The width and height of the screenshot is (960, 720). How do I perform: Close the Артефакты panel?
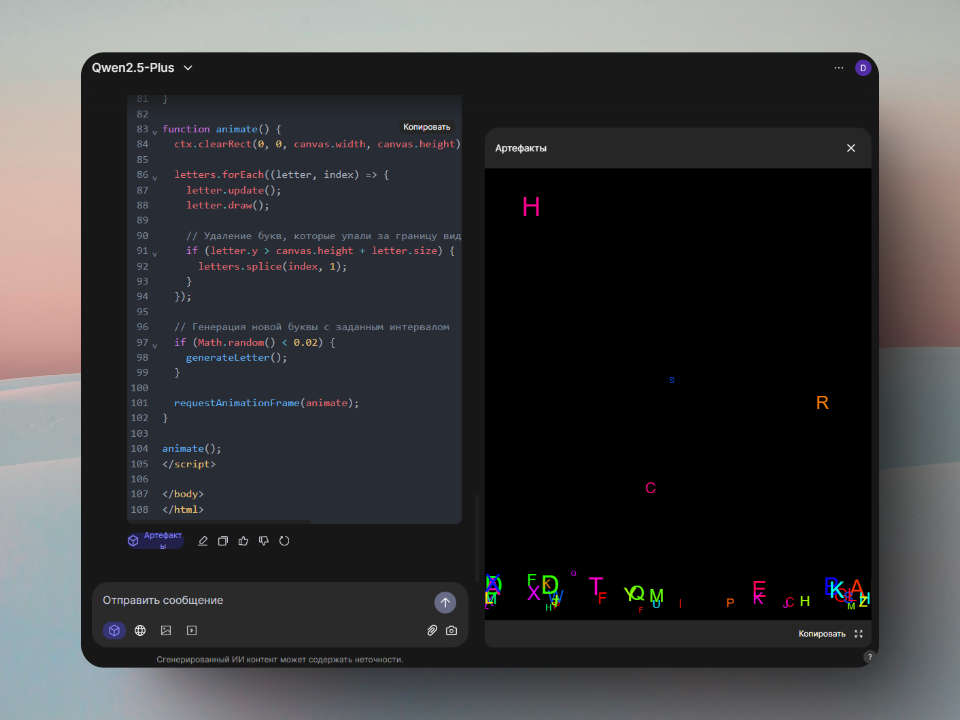point(850,148)
